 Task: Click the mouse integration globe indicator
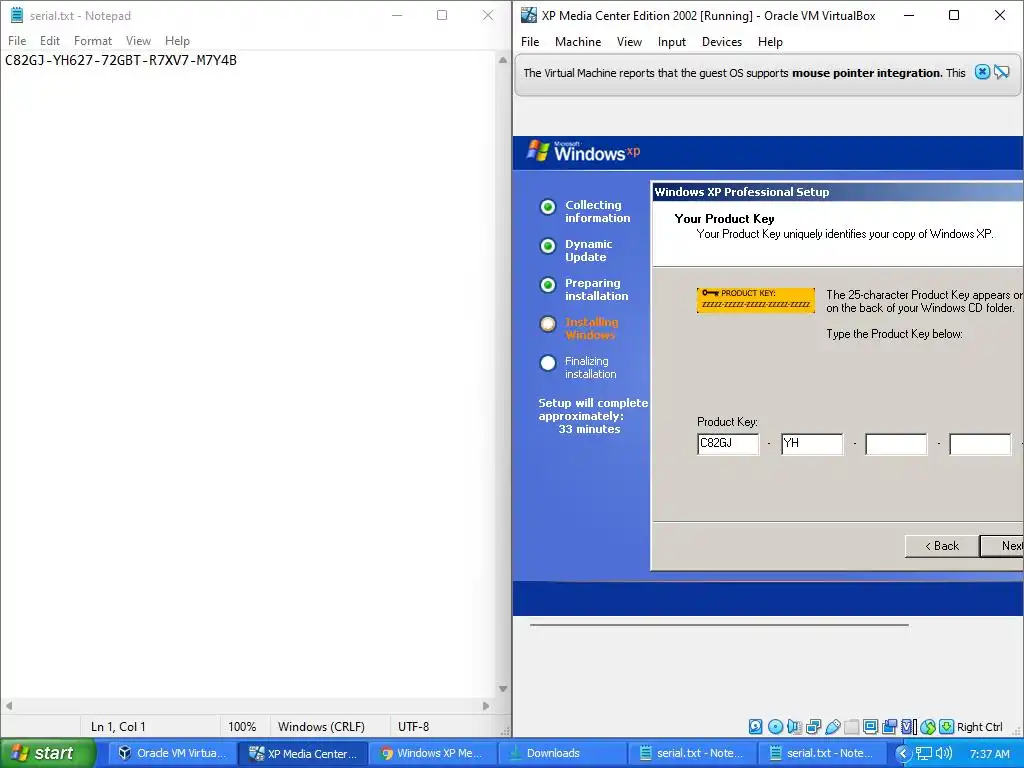tap(928, 726)
